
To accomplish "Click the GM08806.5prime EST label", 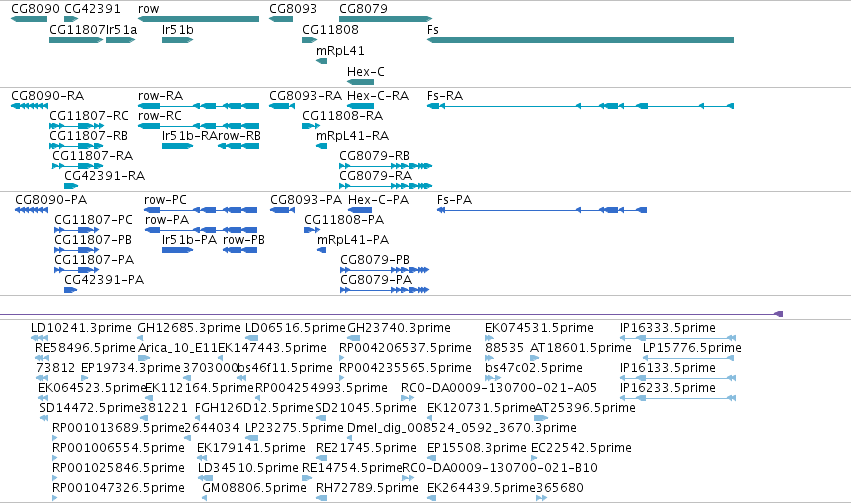I will pyautogui.click(x=255, y=488).
